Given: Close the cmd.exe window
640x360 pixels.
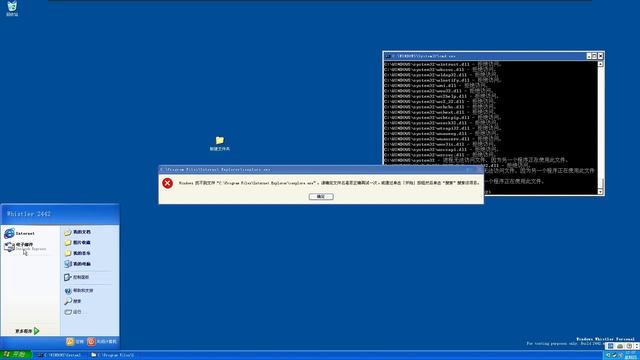Looking at the screenshot, I should click(x=600, y=56).
